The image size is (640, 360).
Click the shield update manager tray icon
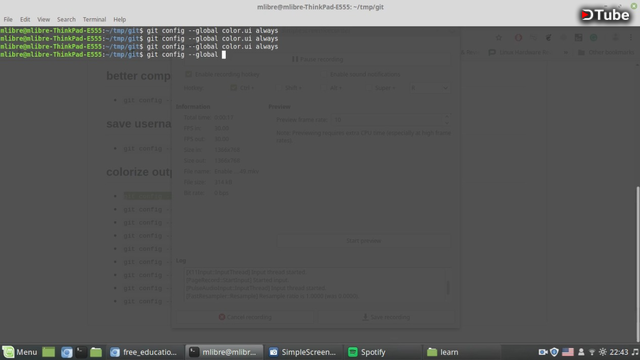(x=554, y=352)
